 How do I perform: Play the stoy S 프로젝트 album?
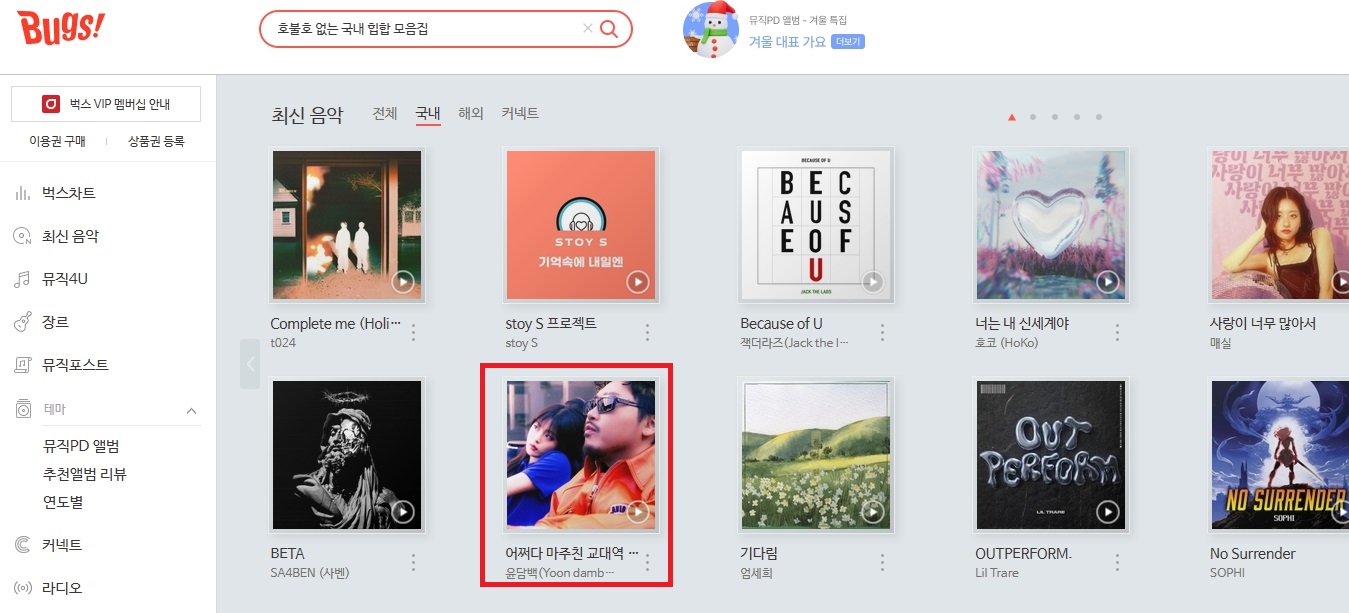[x=638, y=282]
